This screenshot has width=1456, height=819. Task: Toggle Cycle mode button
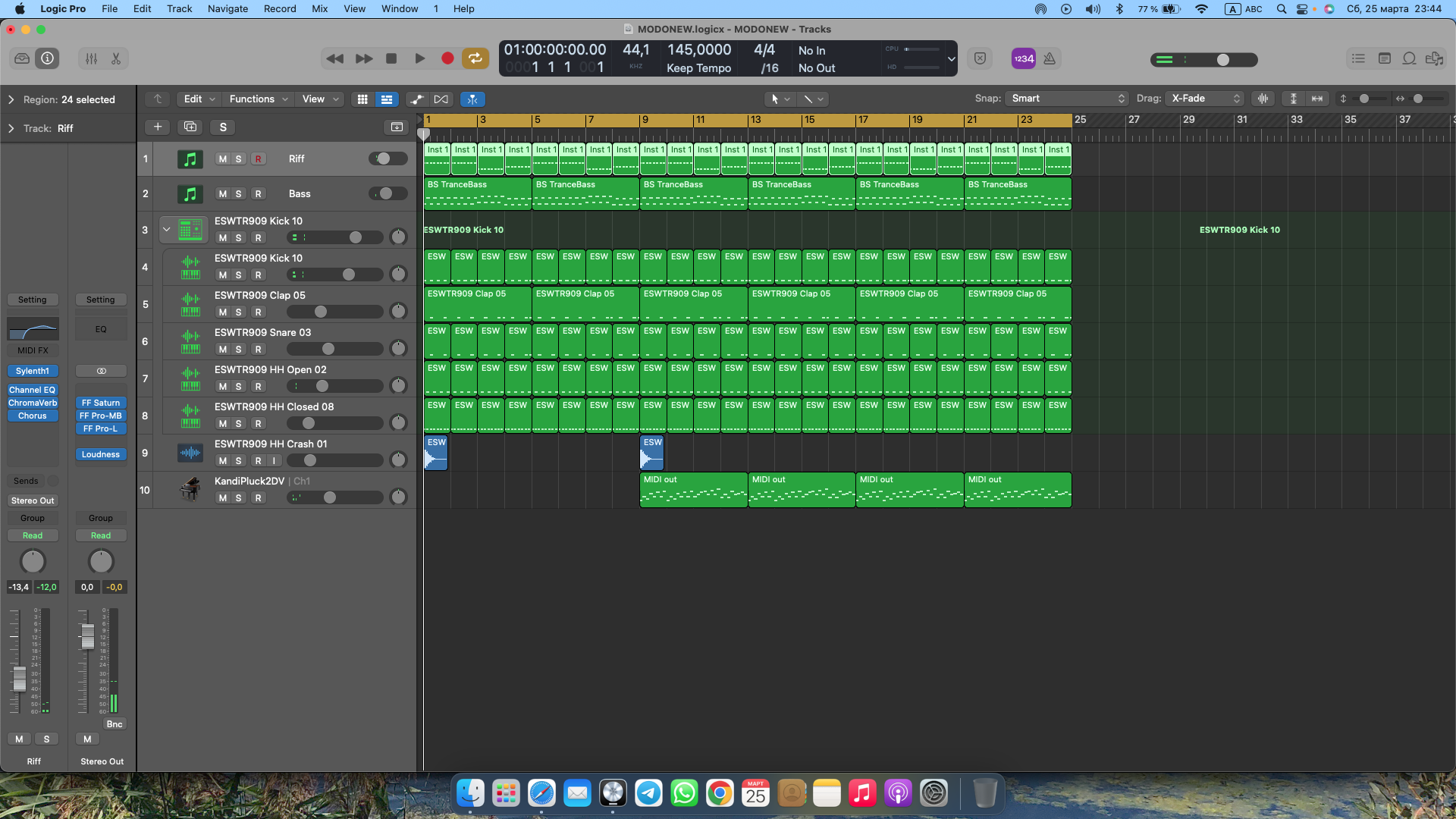[x=475, y=58]
